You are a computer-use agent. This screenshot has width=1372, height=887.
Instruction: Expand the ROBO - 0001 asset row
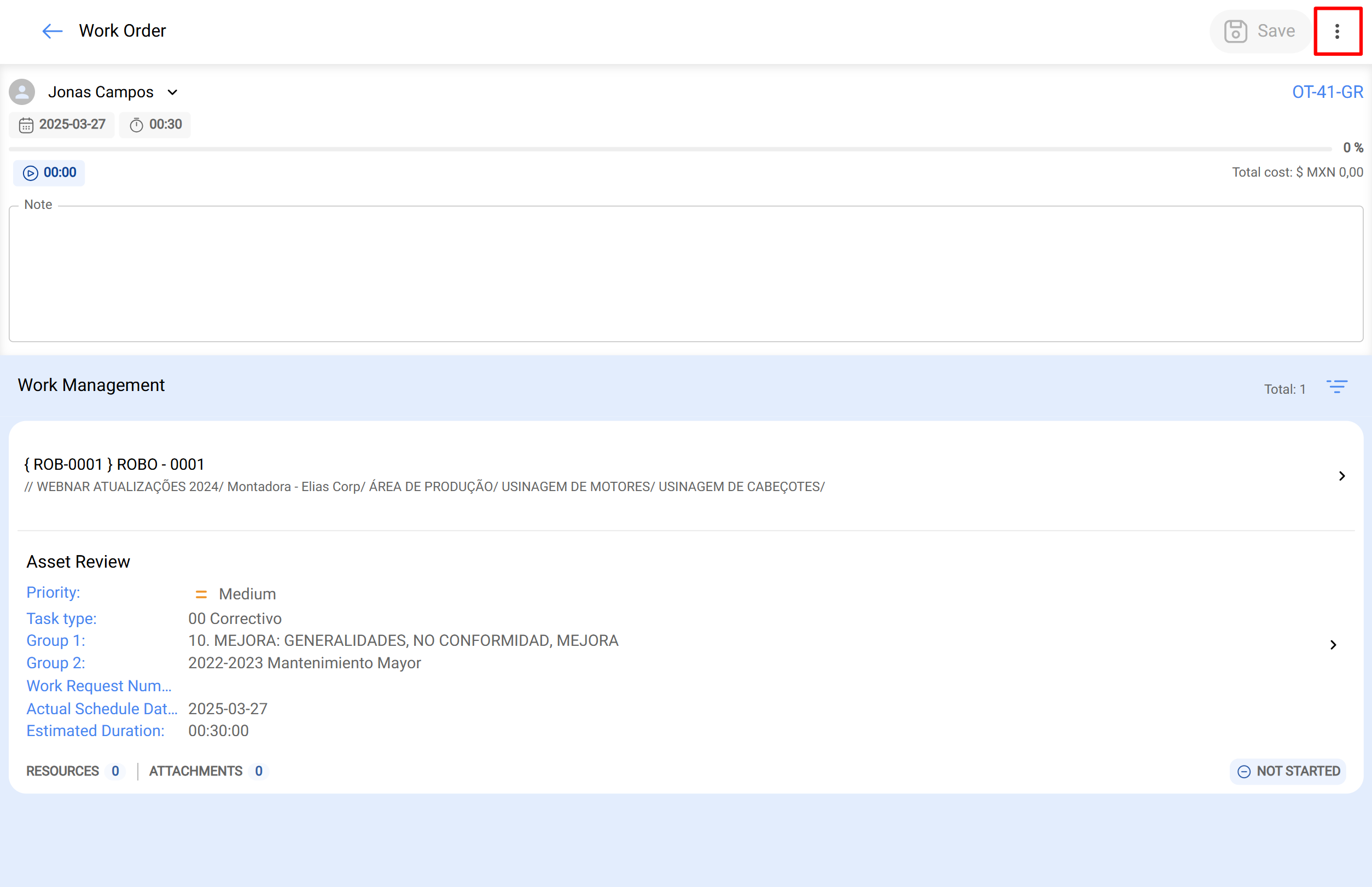tap(1342, 476)
